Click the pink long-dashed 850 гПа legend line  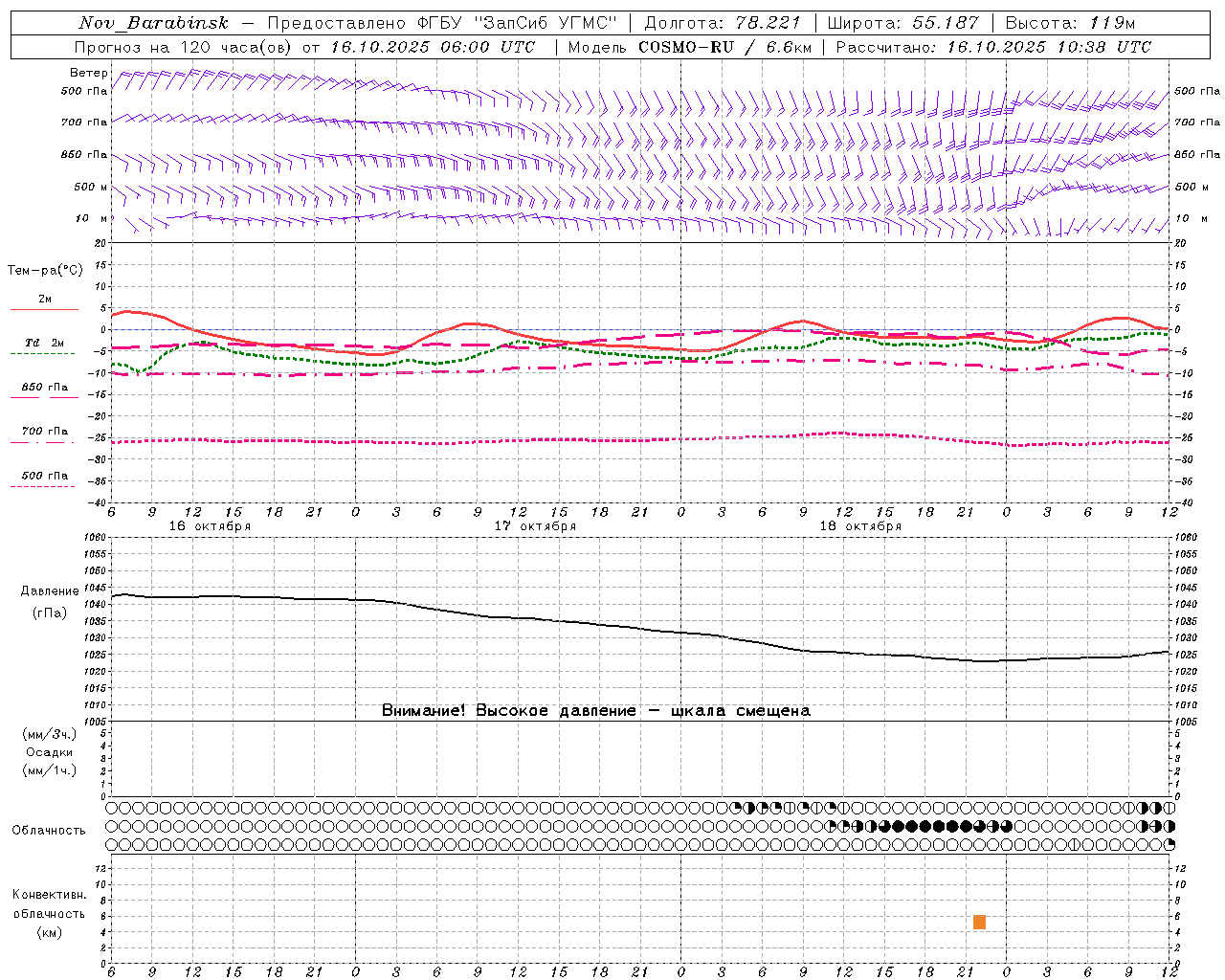pos(44,398)
